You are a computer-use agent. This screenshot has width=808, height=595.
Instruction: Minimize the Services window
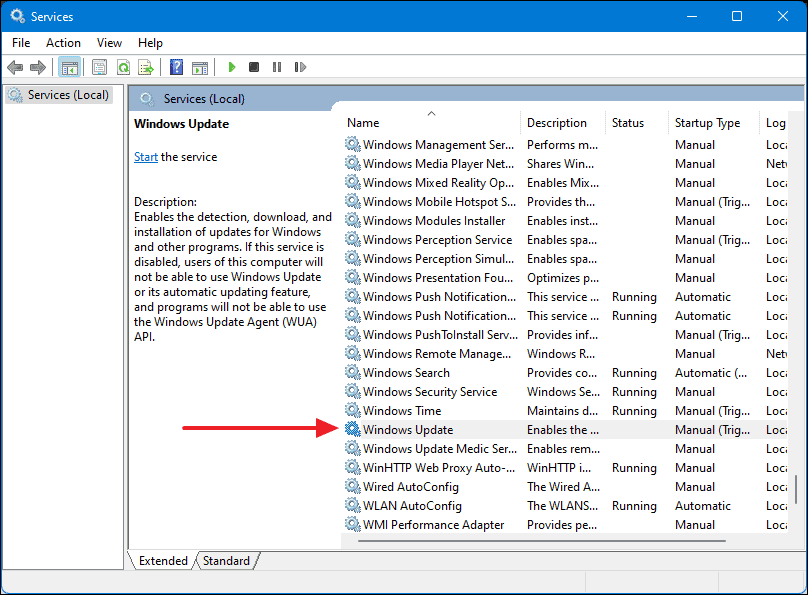(x=692, y=16)
